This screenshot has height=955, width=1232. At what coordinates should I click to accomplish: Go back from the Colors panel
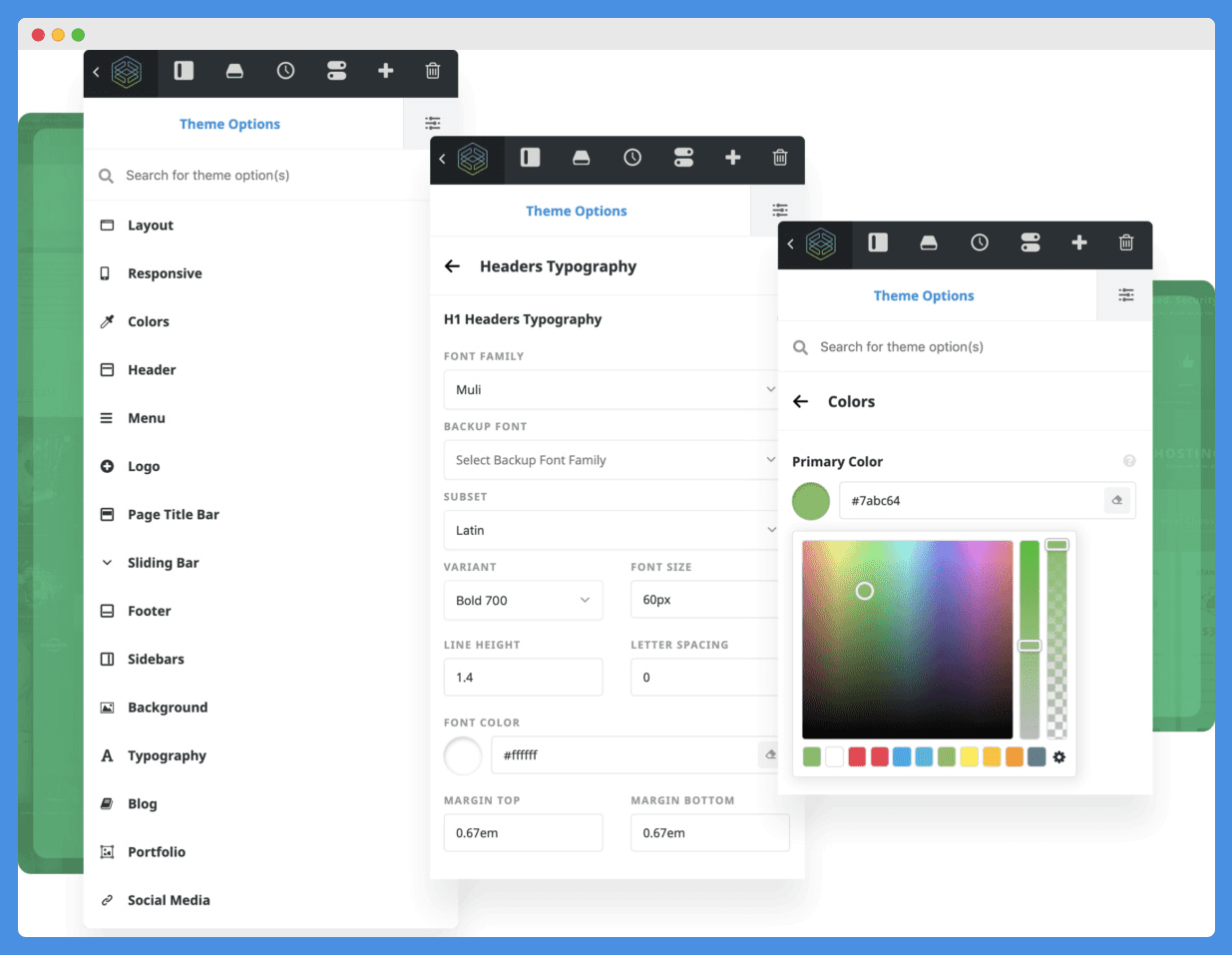tap(799, 401)
